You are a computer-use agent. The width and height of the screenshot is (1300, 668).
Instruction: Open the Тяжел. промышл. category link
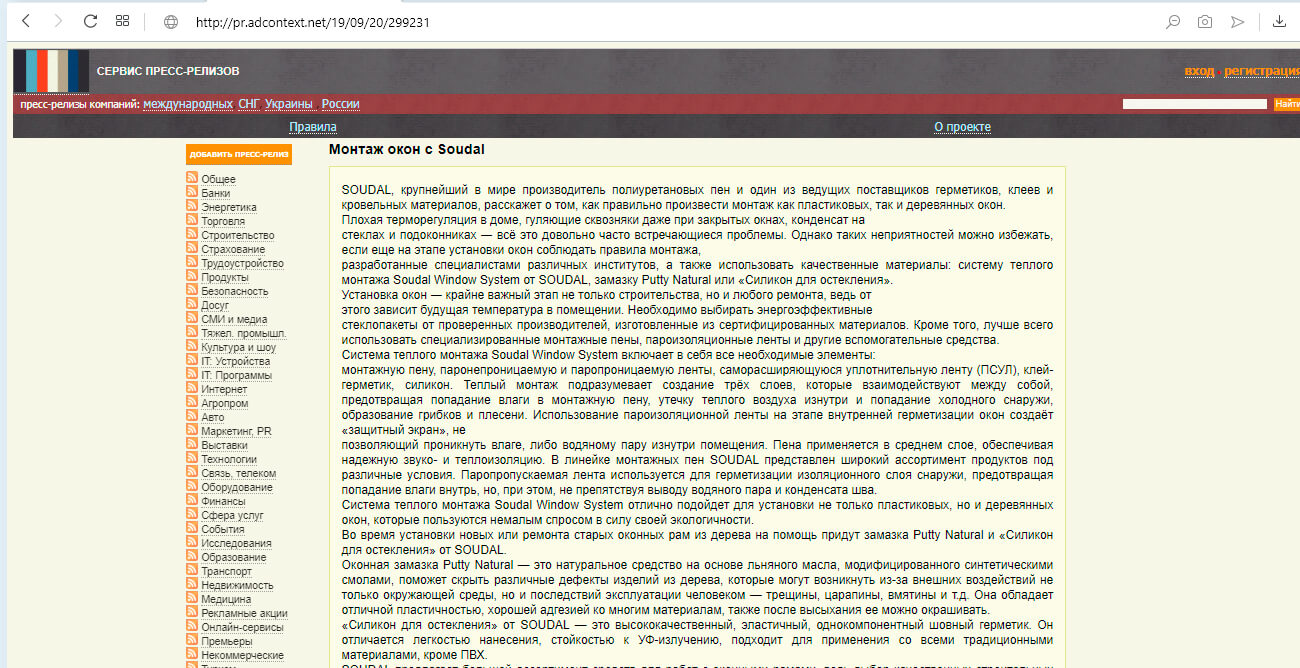pyautogui.click(x=244, y=334)
